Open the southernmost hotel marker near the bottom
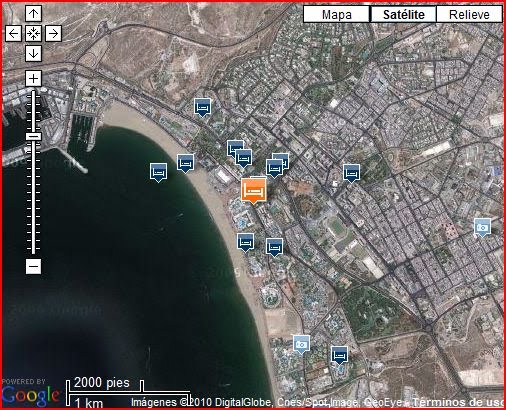Screen dimensions: 506x410 pos(340,355)
